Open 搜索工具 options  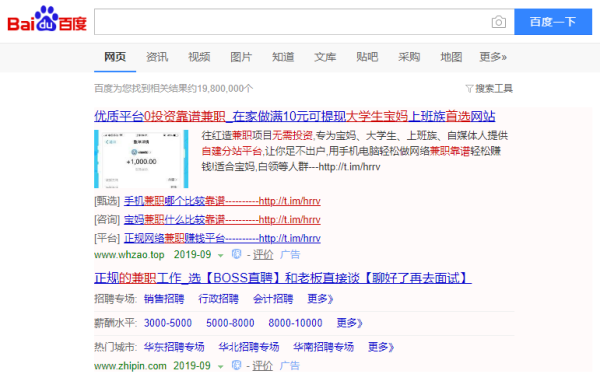click(494, 89)
